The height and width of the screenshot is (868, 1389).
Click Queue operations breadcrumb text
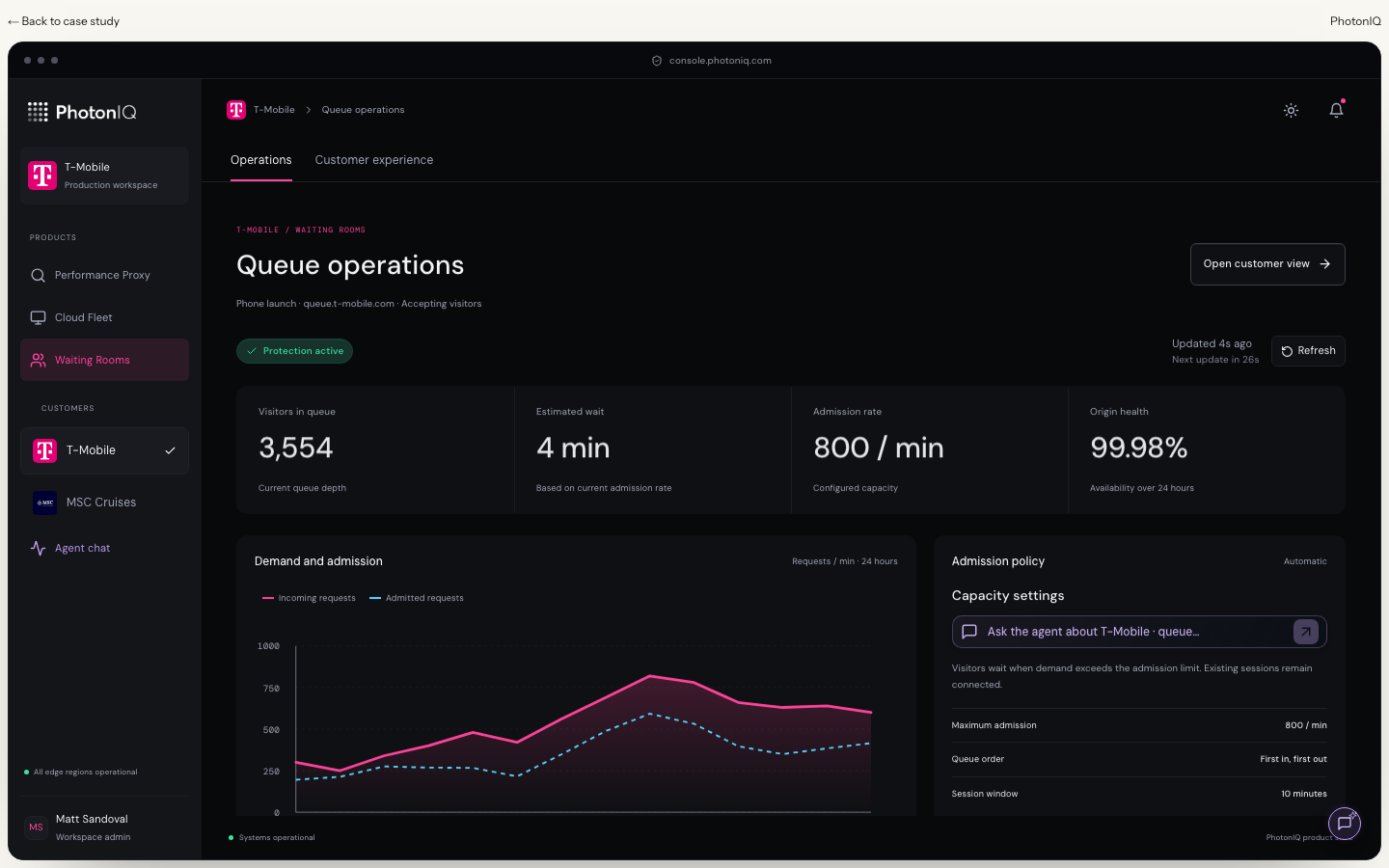point(363,110)
